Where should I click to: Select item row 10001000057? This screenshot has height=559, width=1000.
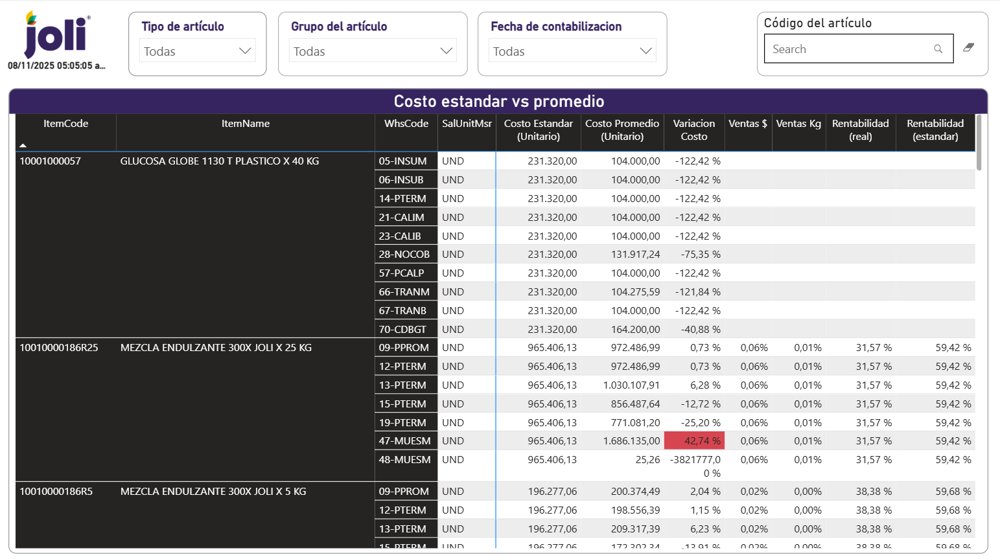50,161
